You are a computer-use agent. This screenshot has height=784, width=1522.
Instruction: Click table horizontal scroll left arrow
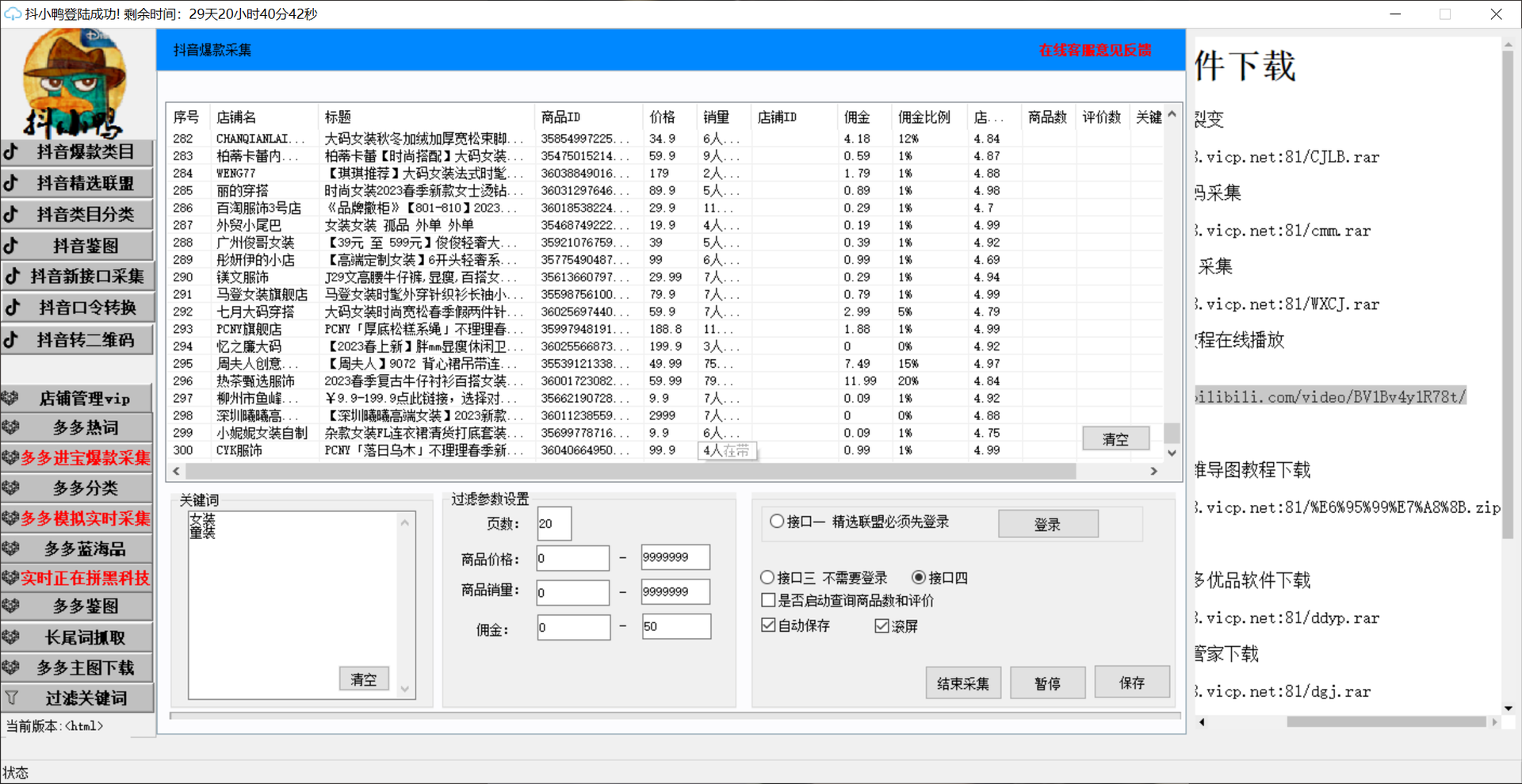[176, 471]
